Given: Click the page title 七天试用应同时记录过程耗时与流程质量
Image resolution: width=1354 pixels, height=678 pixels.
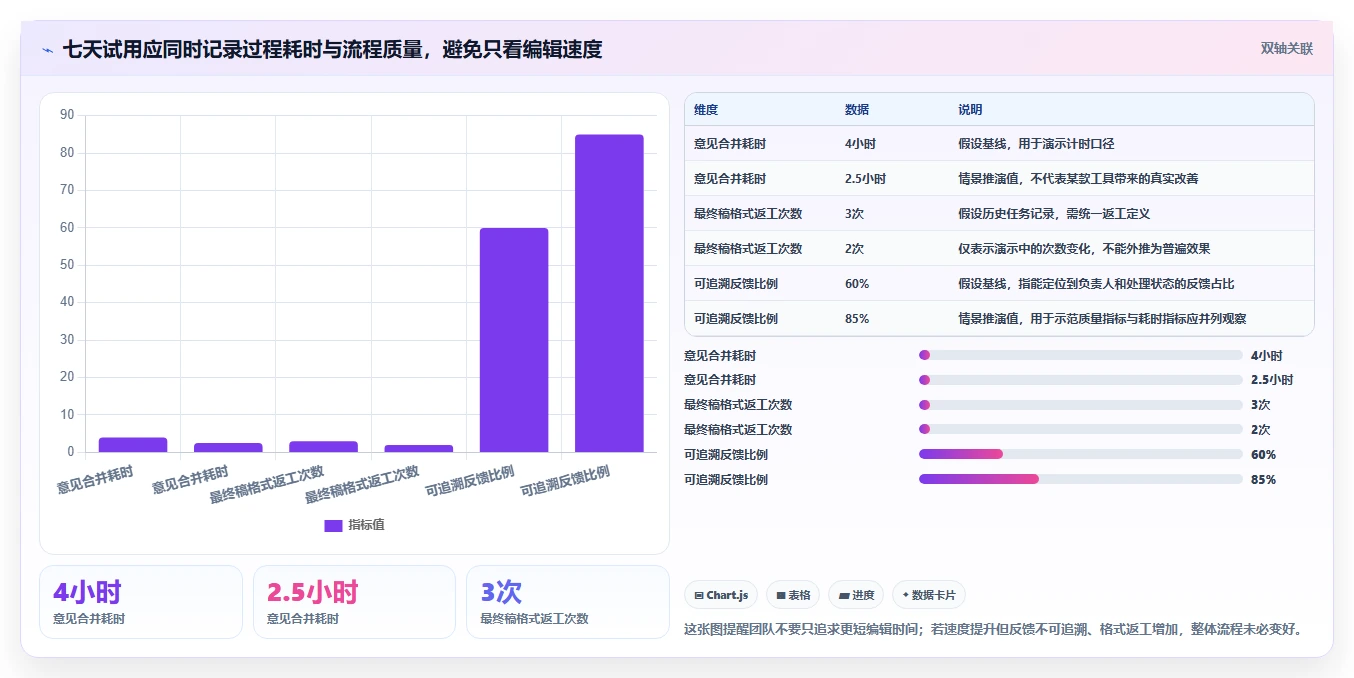Looking at the screenshot, I should pos(332,49).
